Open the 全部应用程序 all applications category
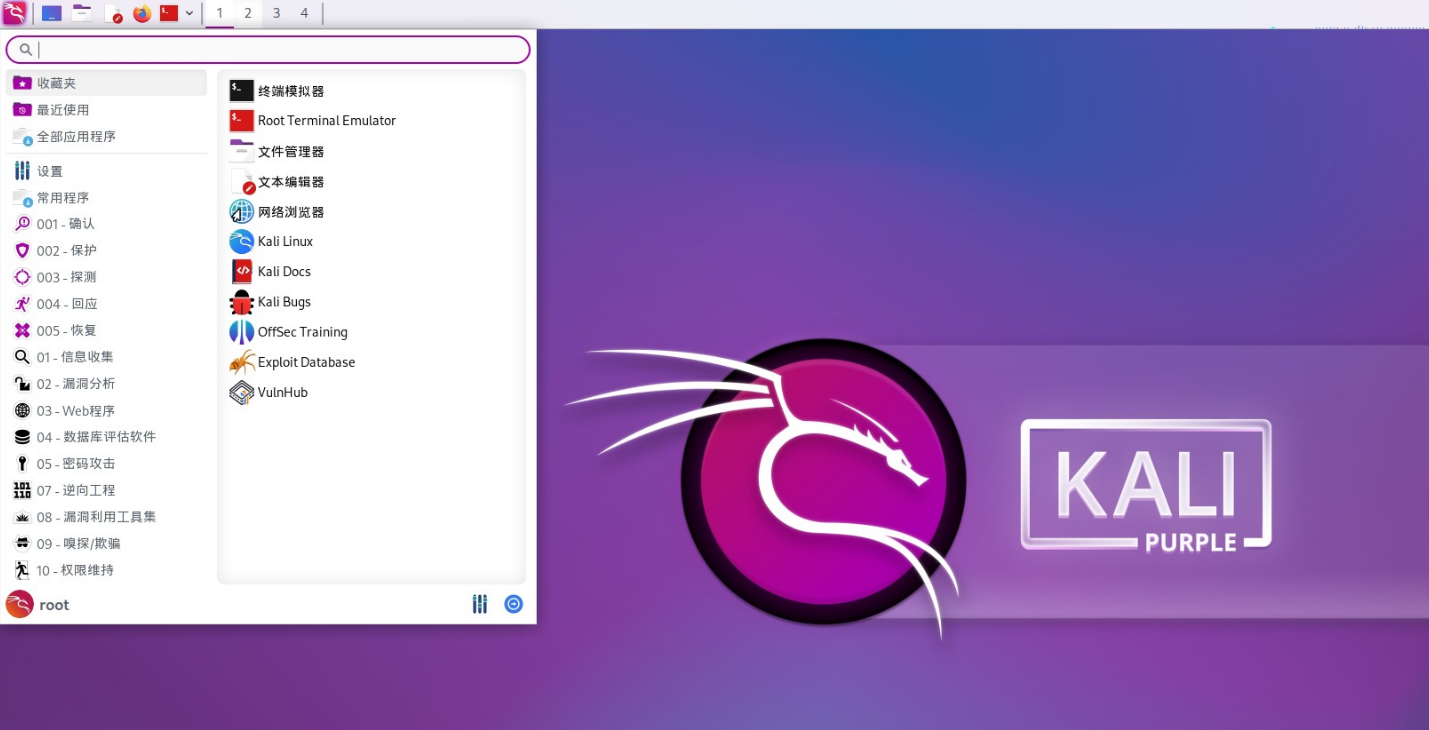The height and width of the screenshot is (730, 1429). click(106, 136)
